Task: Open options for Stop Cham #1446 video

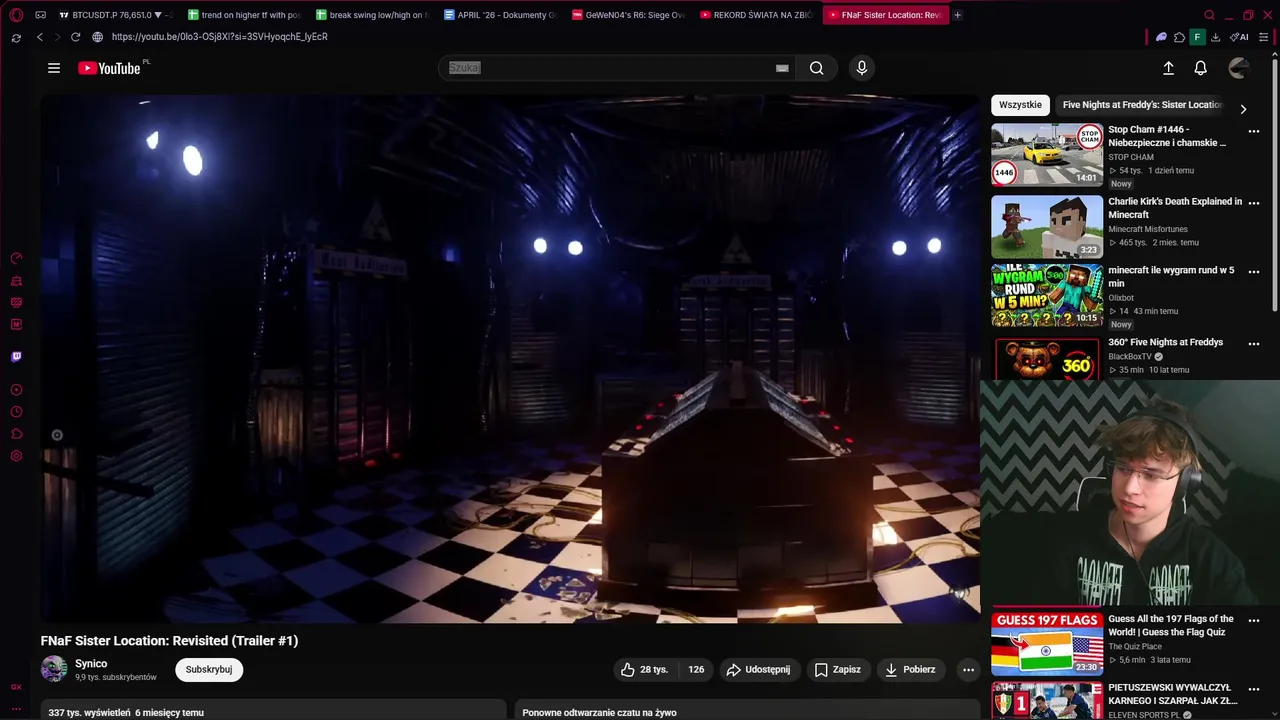Action: pyautogui.click(x=1253, y=131)
